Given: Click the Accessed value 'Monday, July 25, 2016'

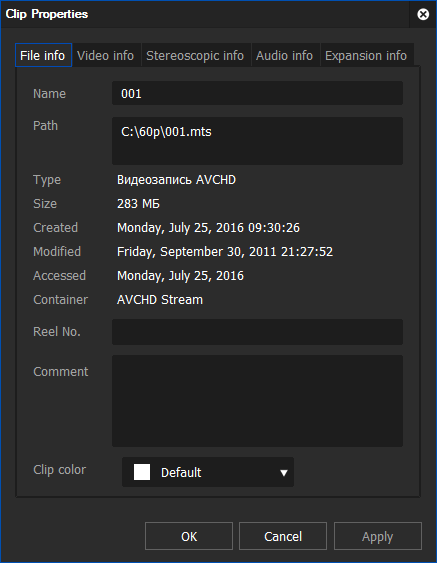Looking at the screenshot, I should click(180, 276).
